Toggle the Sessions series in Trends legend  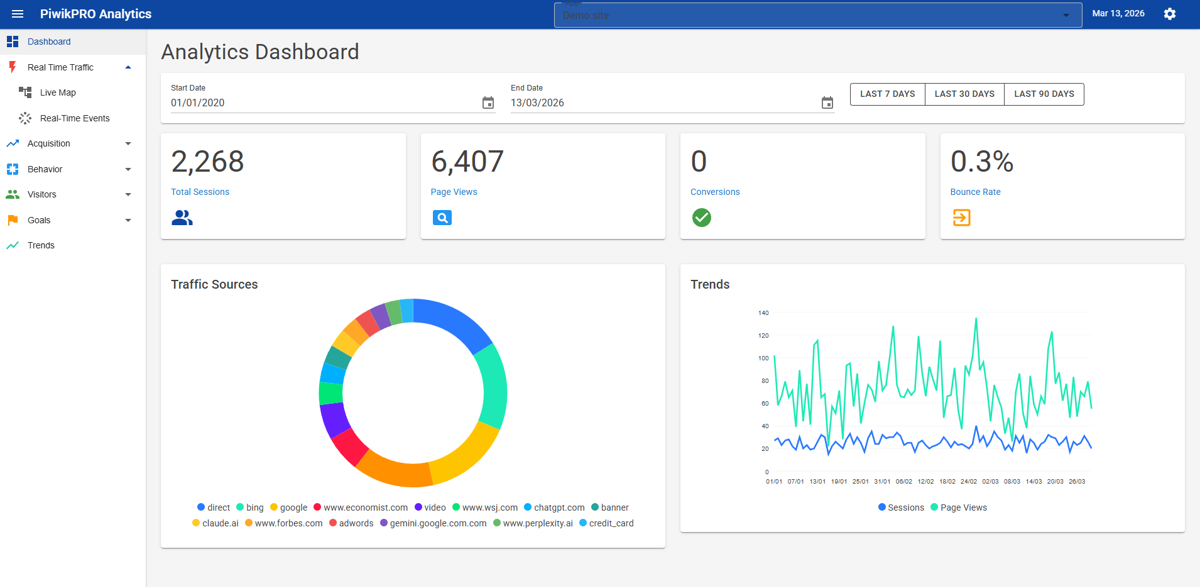click(x=901, y=507)
